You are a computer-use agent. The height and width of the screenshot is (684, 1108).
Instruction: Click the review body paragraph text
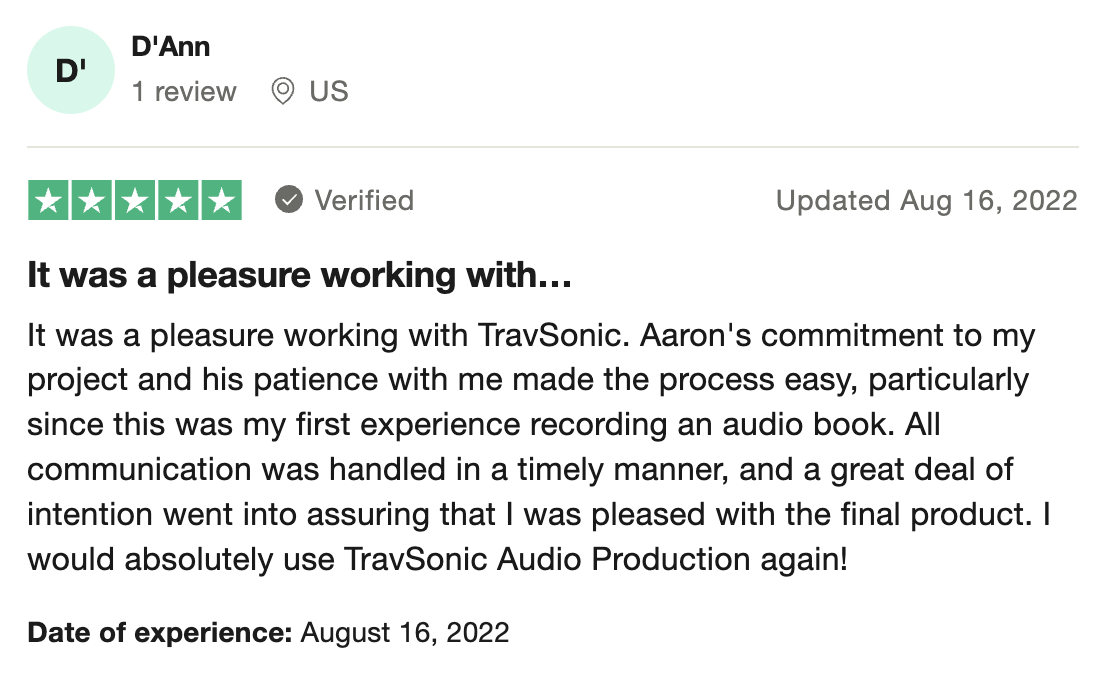click(530, 445)
